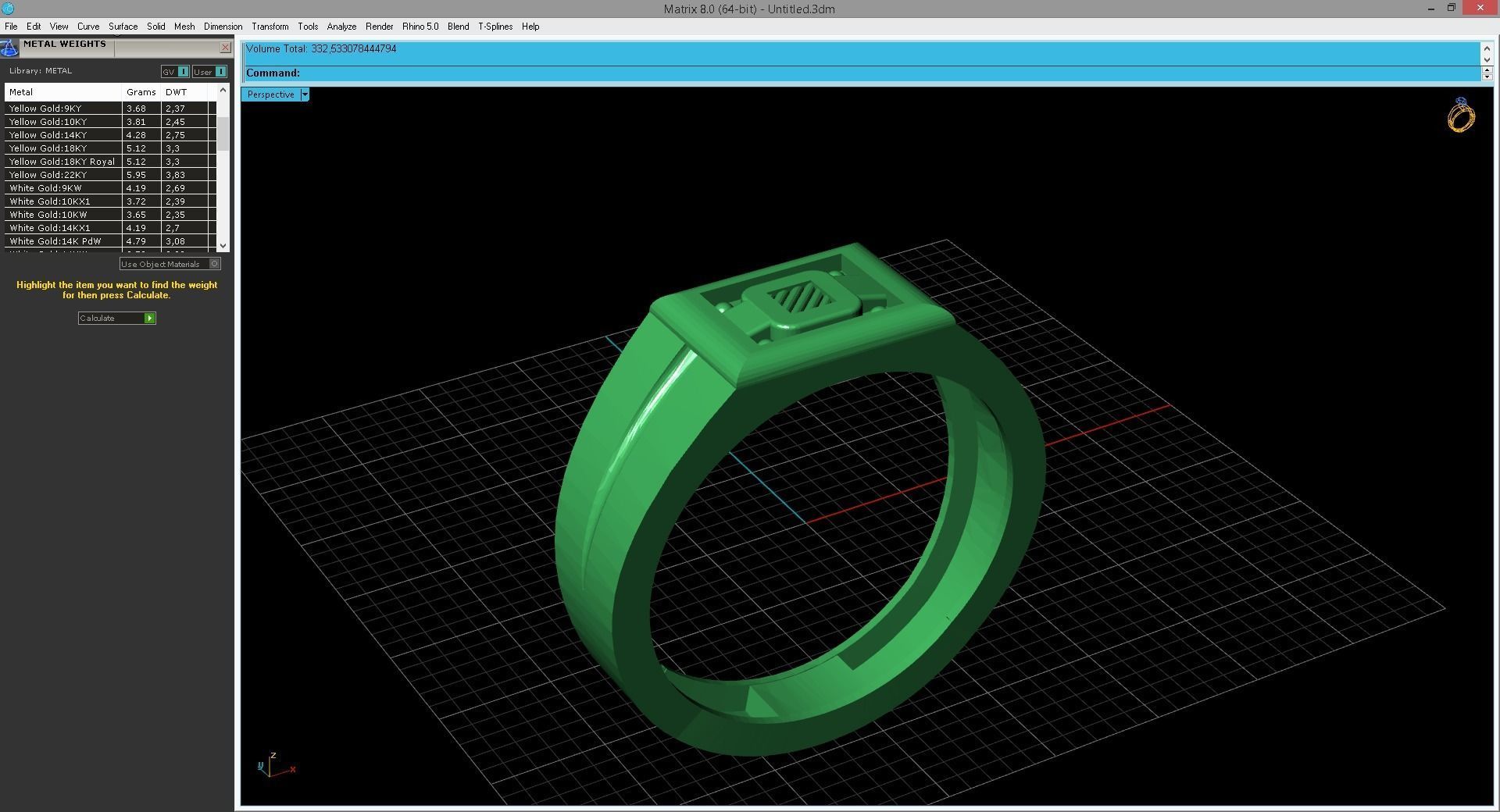Click metal list scroll down arrow
Image resolution: width=1500 pixels, height=812 pixels.
223,245
